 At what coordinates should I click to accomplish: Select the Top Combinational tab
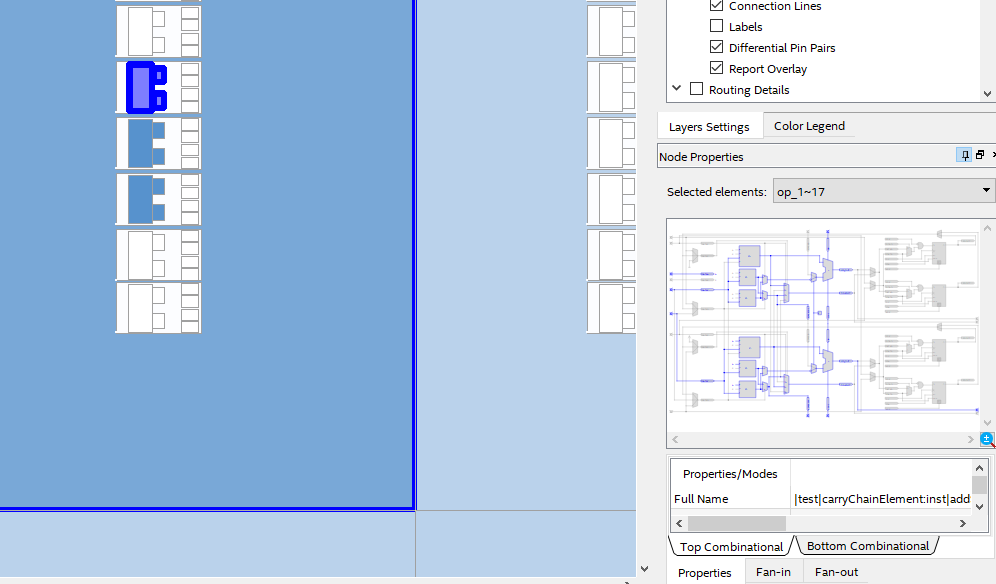click(x=731, y=547)
